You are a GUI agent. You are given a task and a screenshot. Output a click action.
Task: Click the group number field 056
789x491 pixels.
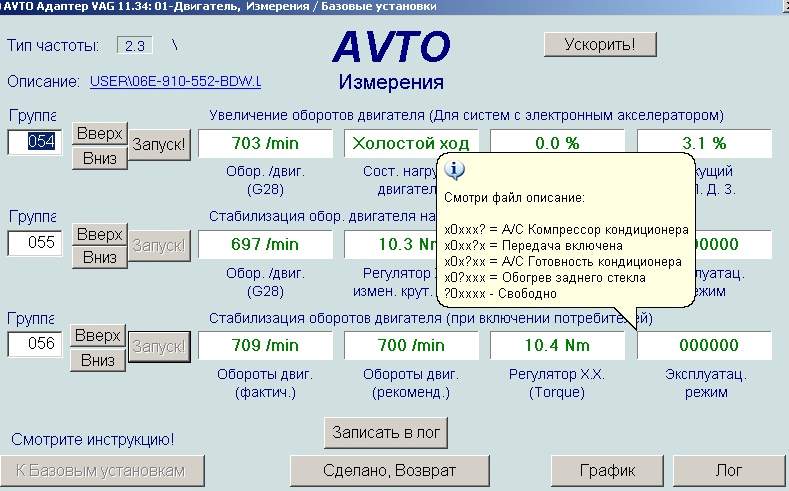point(35,344)
